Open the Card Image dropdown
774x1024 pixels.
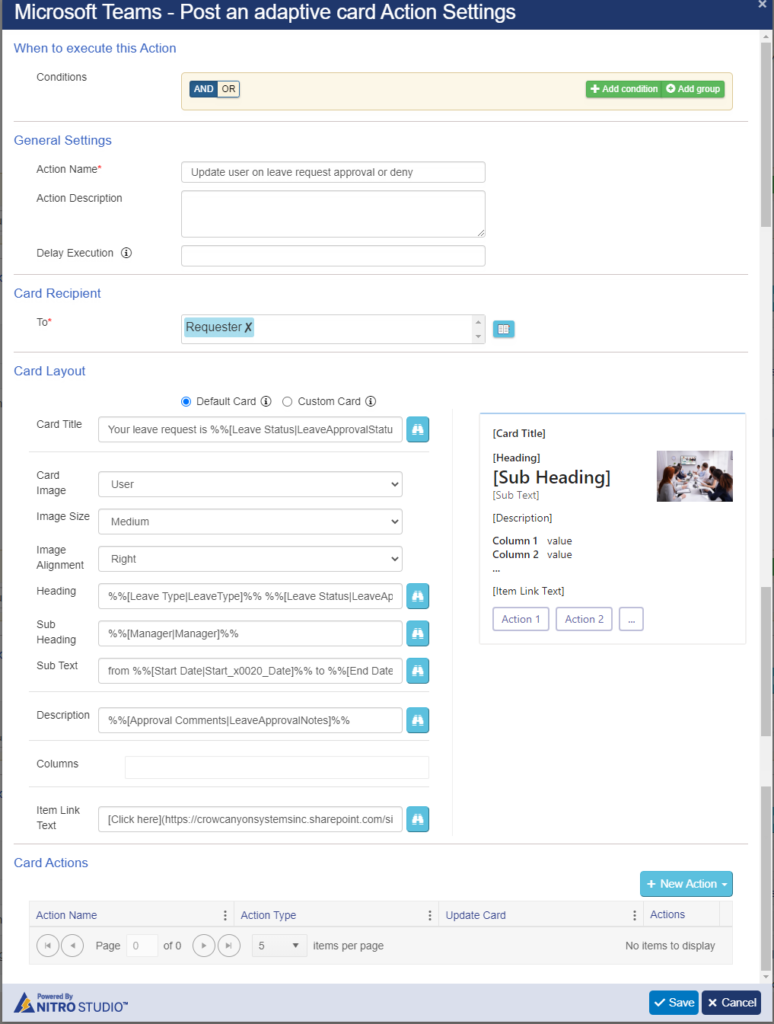pos(250,484)
